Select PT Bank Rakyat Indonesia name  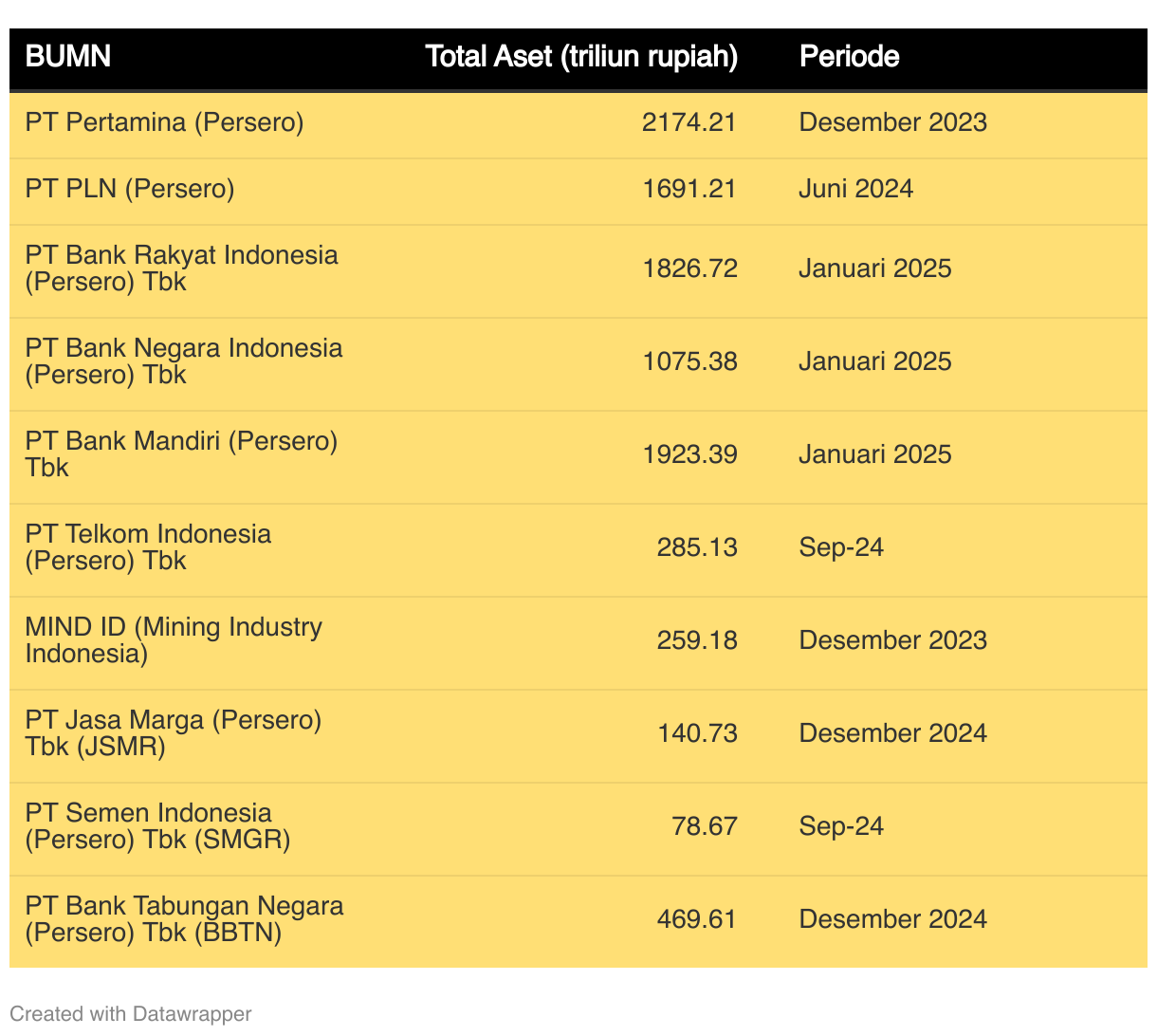pyautogui.click(x=182, y=268)
